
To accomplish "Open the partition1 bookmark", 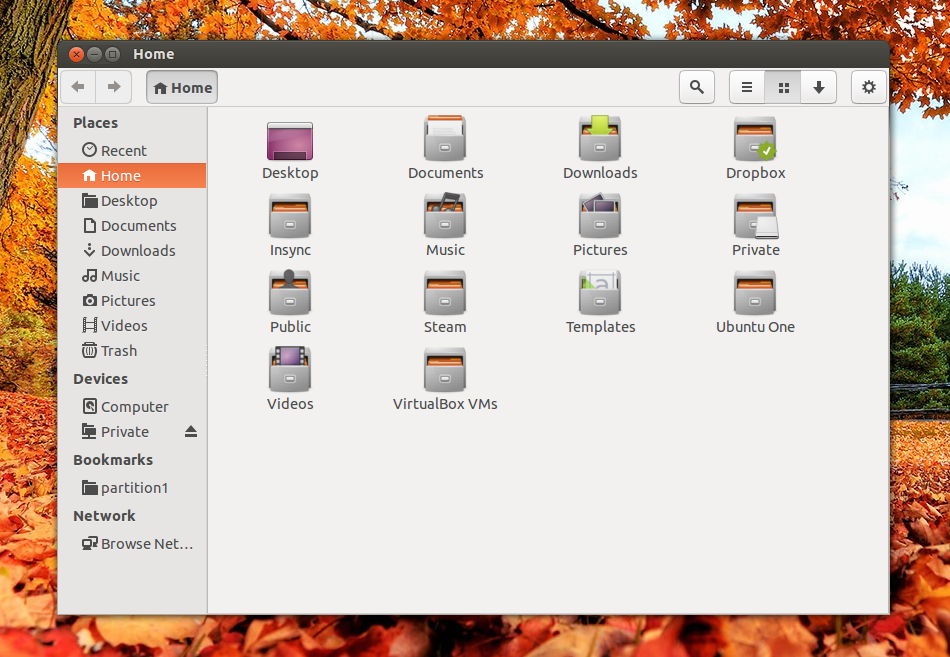I will pos(133,488).
